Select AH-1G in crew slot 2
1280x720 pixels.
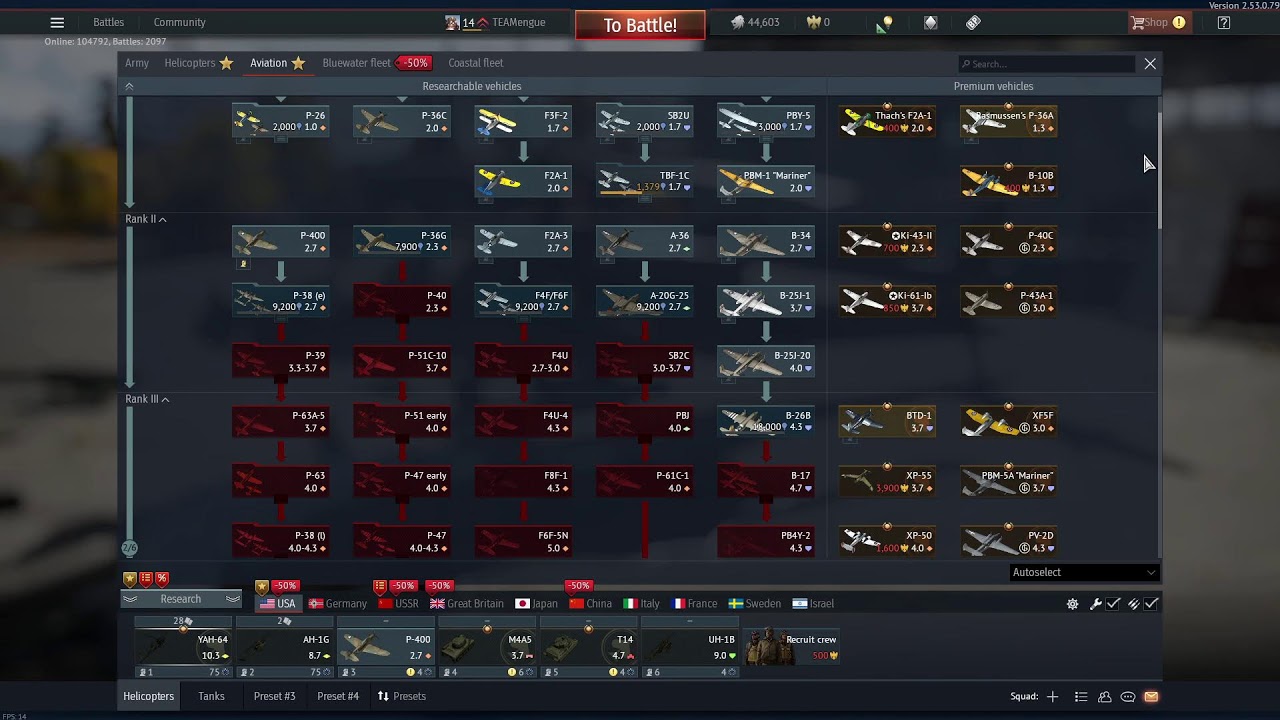coord(284,647)
